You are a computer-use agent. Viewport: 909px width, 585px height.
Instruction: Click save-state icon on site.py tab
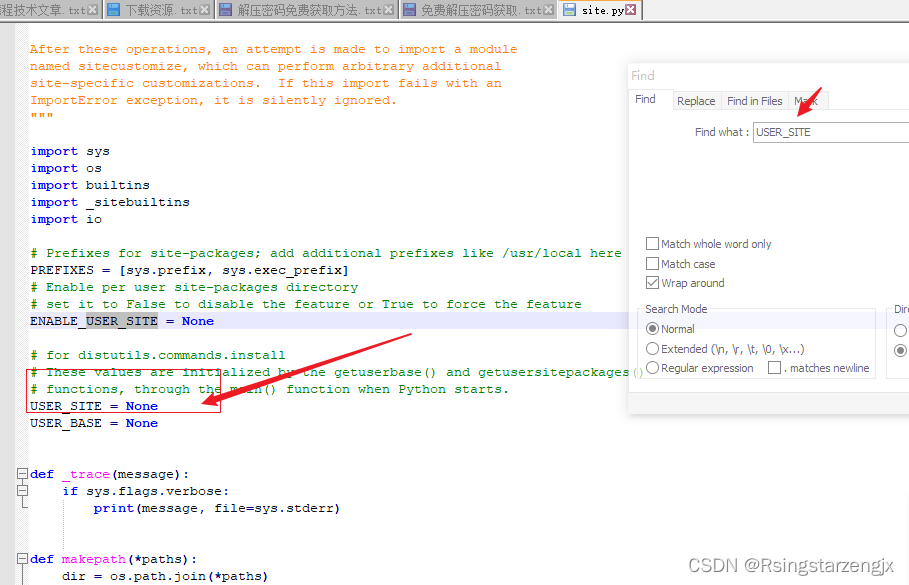click(x=570, y=10)
